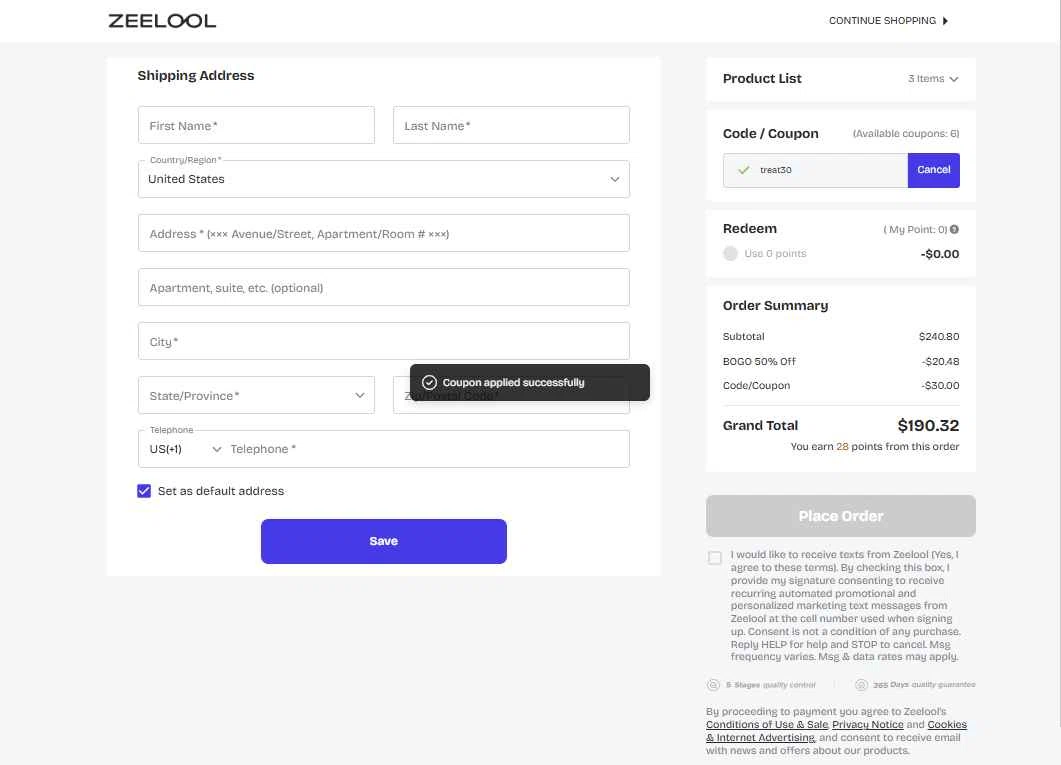Click the First Name input field
Viewport: 1061px width, 765px height.
tap(256, 126)
